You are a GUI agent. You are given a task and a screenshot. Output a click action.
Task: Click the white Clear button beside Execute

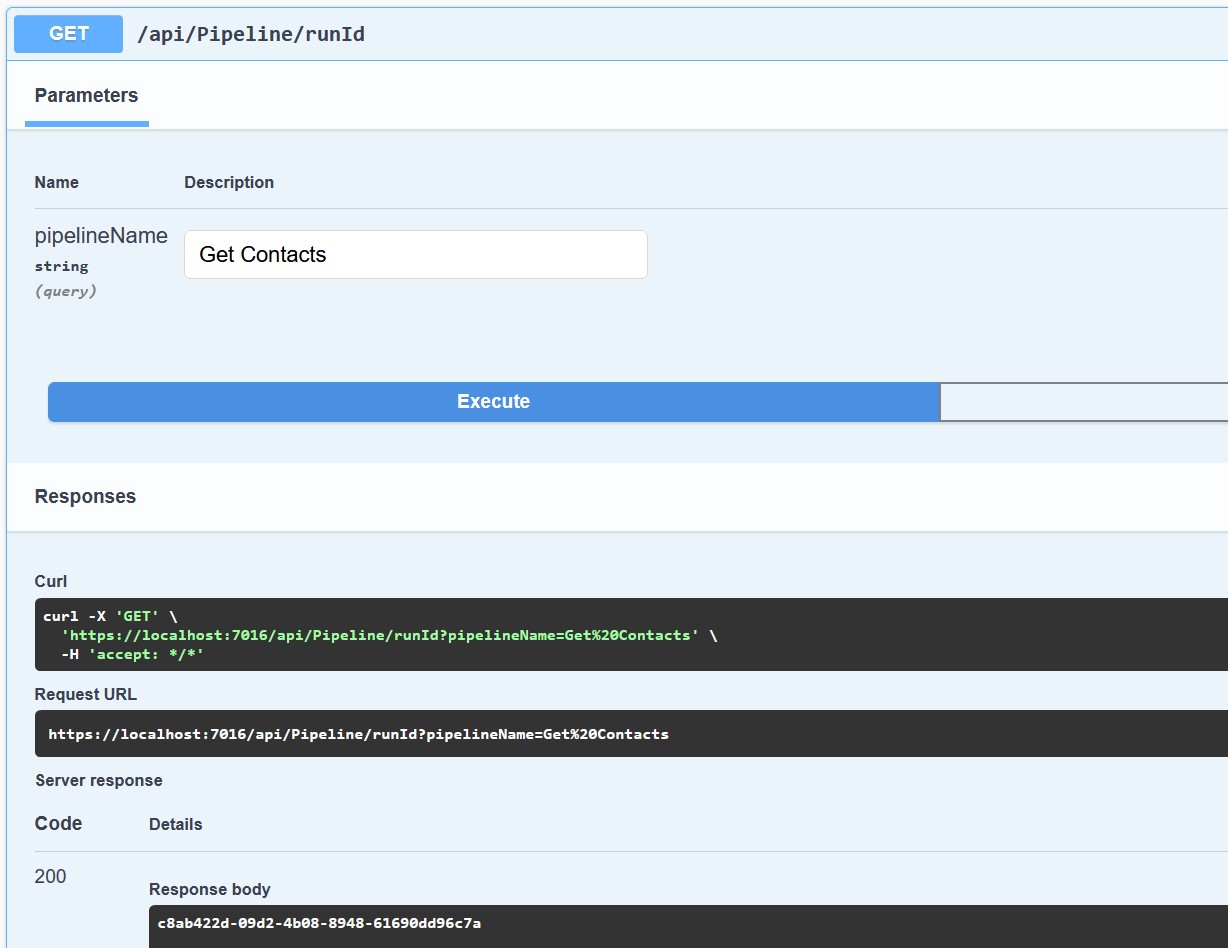(x=1083, y=402)
